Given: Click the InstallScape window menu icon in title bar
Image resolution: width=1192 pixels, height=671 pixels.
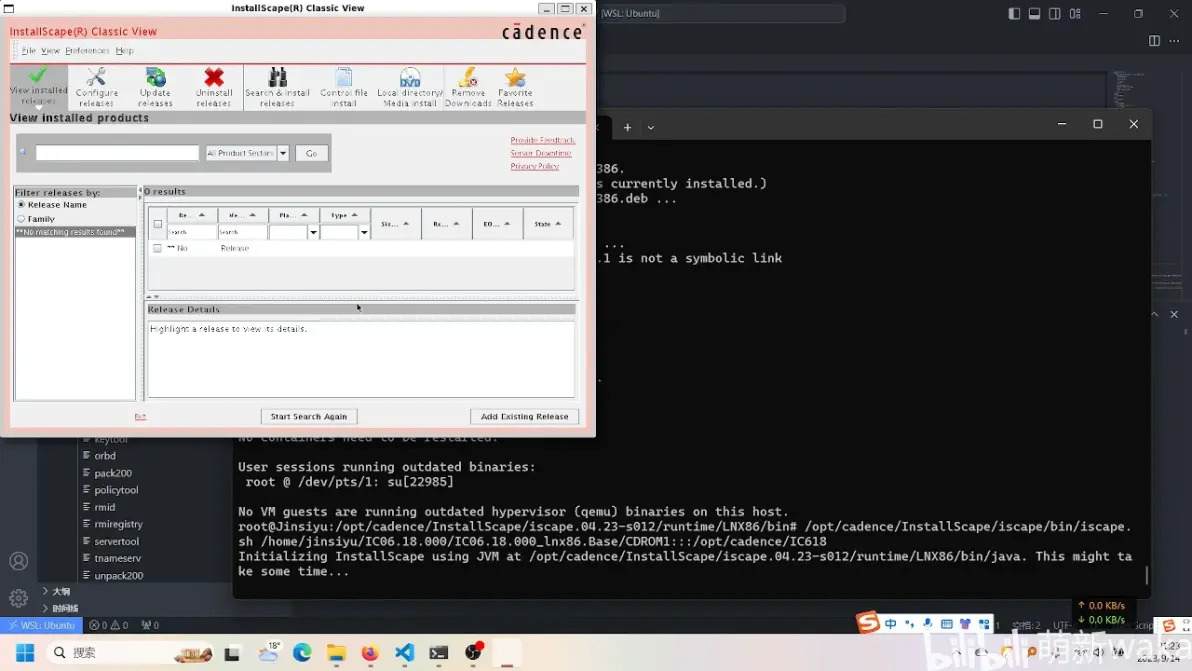Looking at the screenshot, I should (9, 8).
